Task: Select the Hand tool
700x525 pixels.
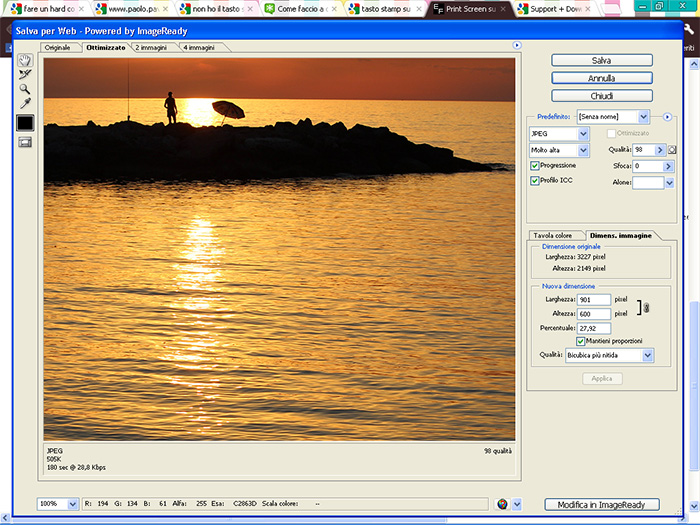Action: click(25, 60)
